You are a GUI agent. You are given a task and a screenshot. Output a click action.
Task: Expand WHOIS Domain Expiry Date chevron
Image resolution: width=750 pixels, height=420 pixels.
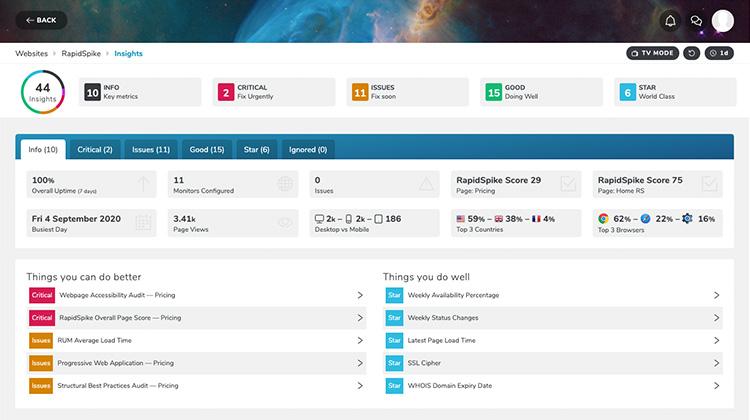(x=717, y=386)
